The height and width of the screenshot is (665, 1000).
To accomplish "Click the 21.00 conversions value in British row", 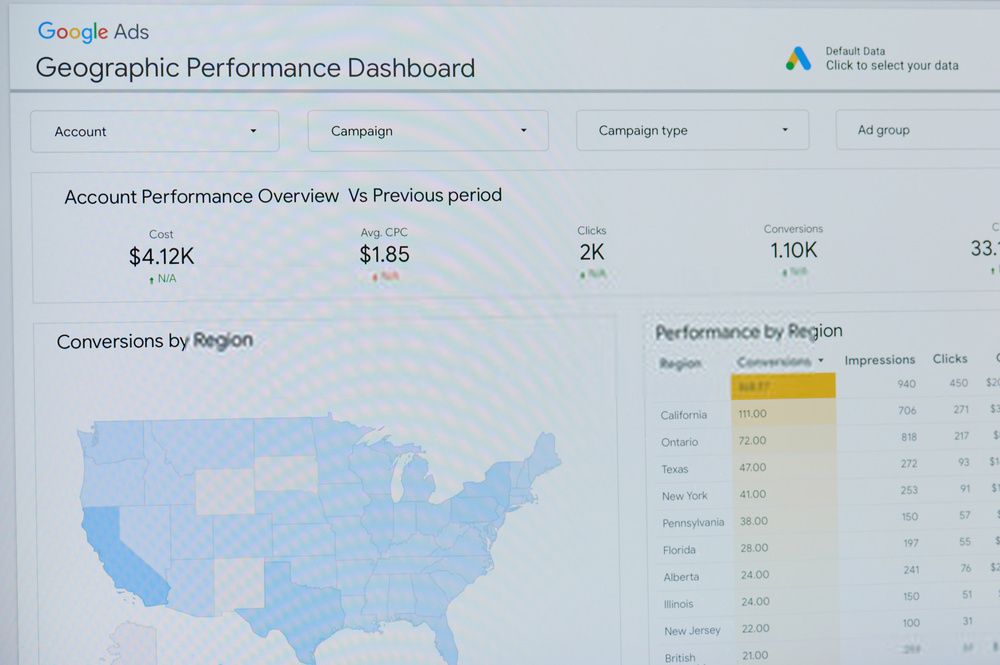I will click(x=755, y=655).
